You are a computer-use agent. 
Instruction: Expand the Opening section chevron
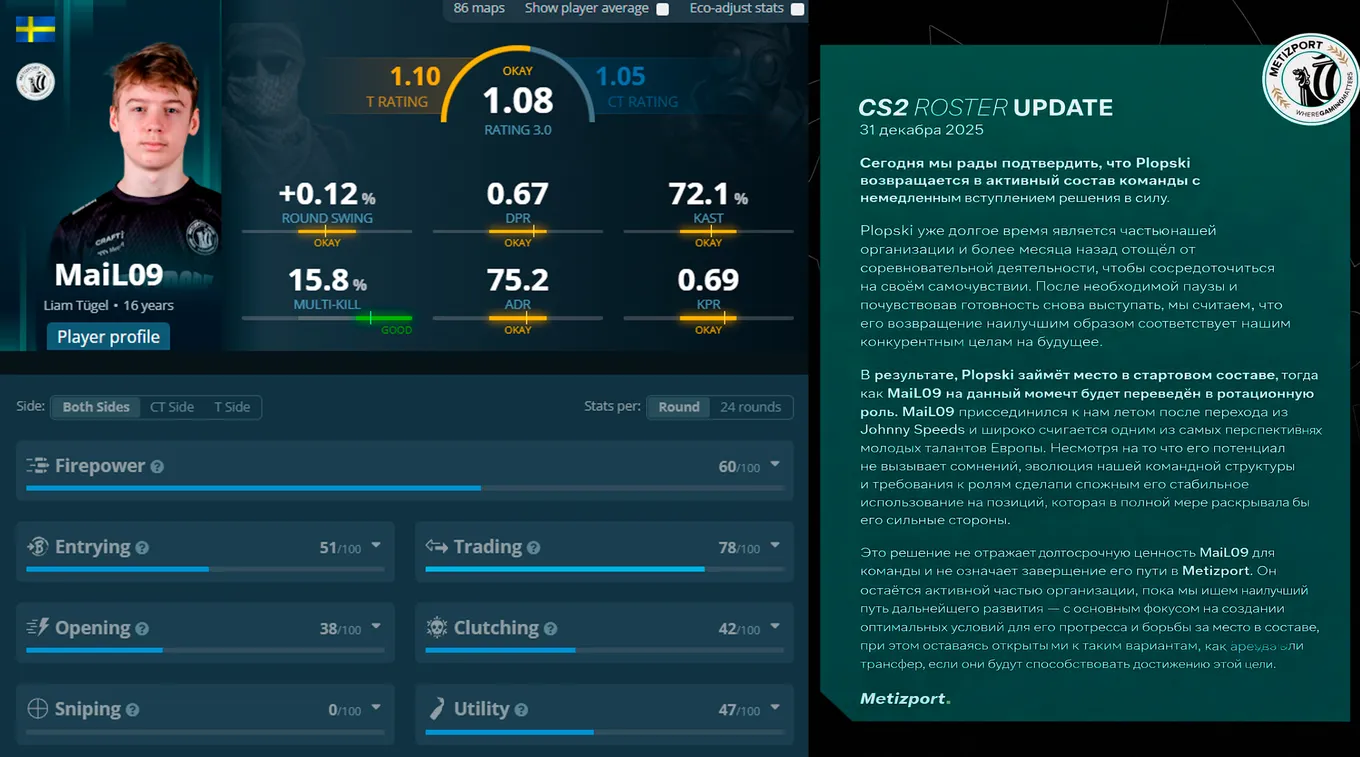click(x=376, y=626)
